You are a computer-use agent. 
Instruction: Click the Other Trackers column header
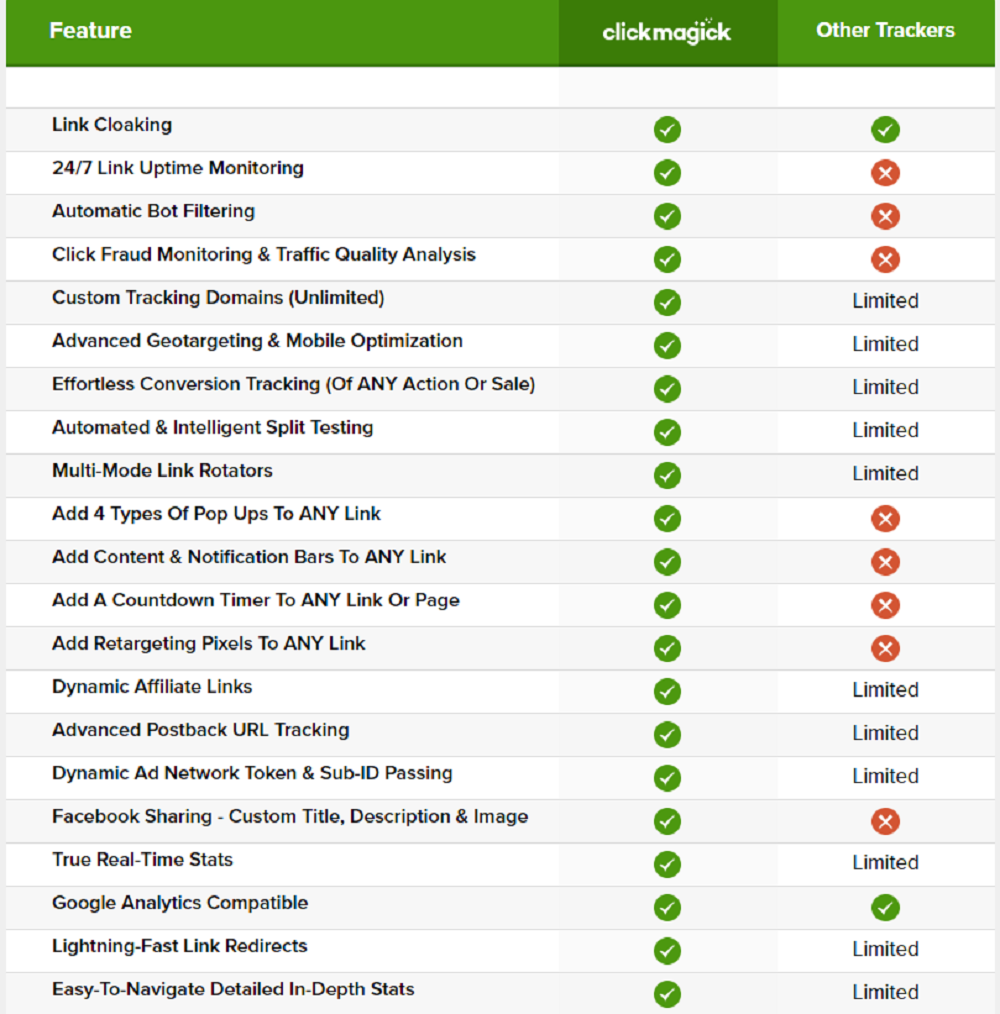[885, 30]
